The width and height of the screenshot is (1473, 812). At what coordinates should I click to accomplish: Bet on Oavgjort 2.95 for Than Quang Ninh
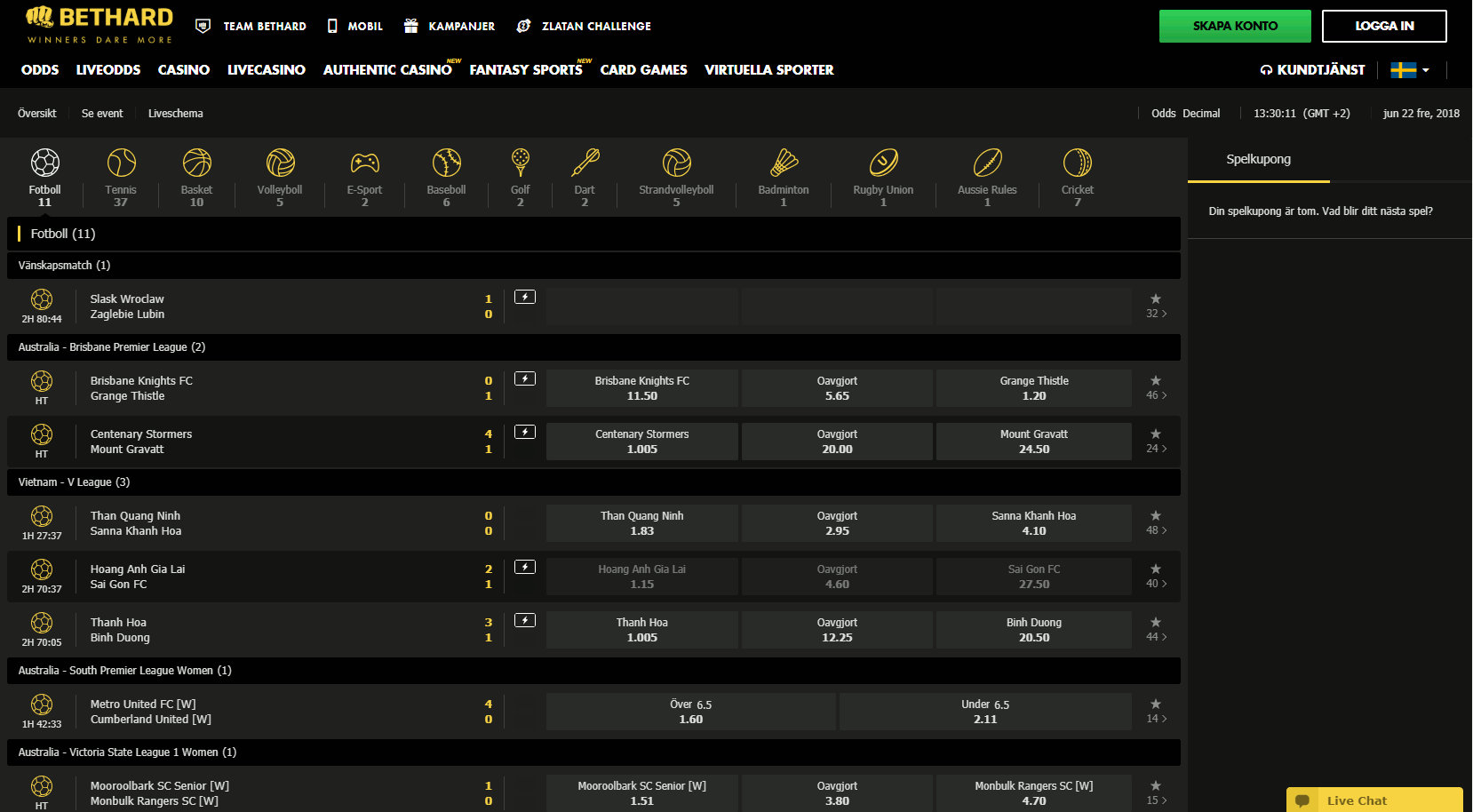click(837, 523)
